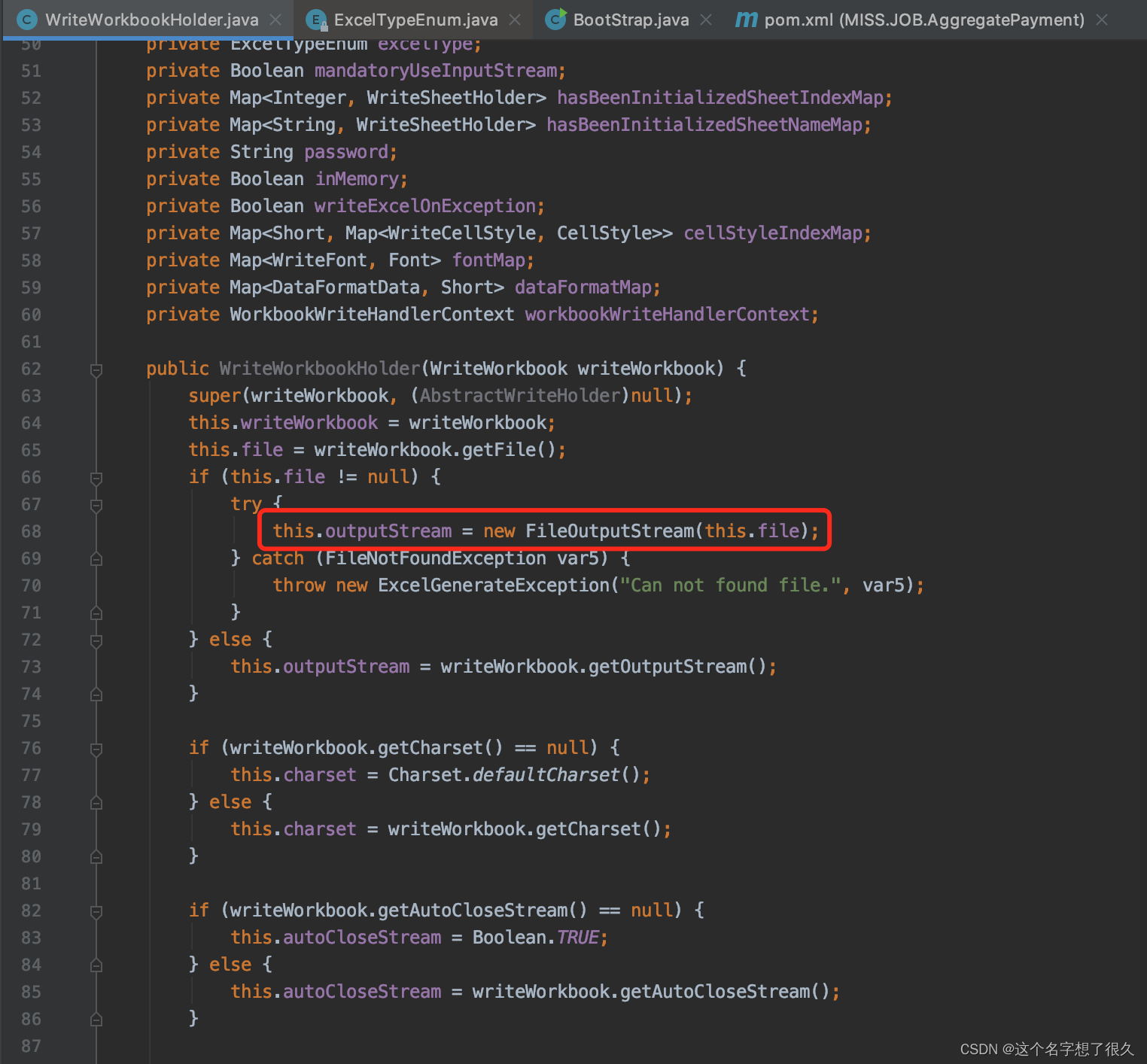Click the hasBeenInitializedSheetIndexMap field name

click(x=720, y=98)
